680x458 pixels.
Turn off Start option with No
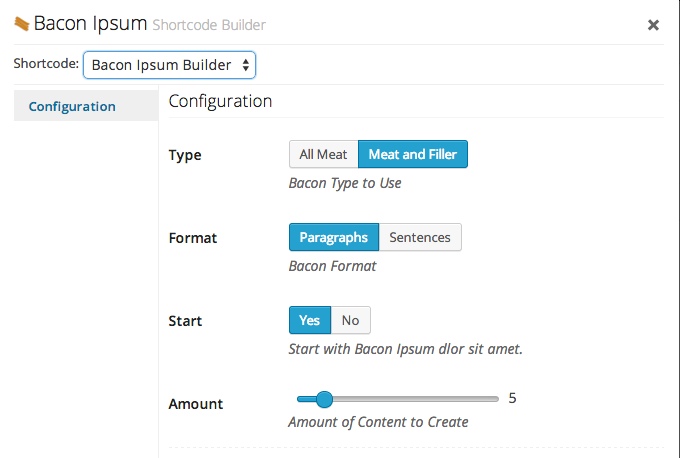(x=350, y=320)
